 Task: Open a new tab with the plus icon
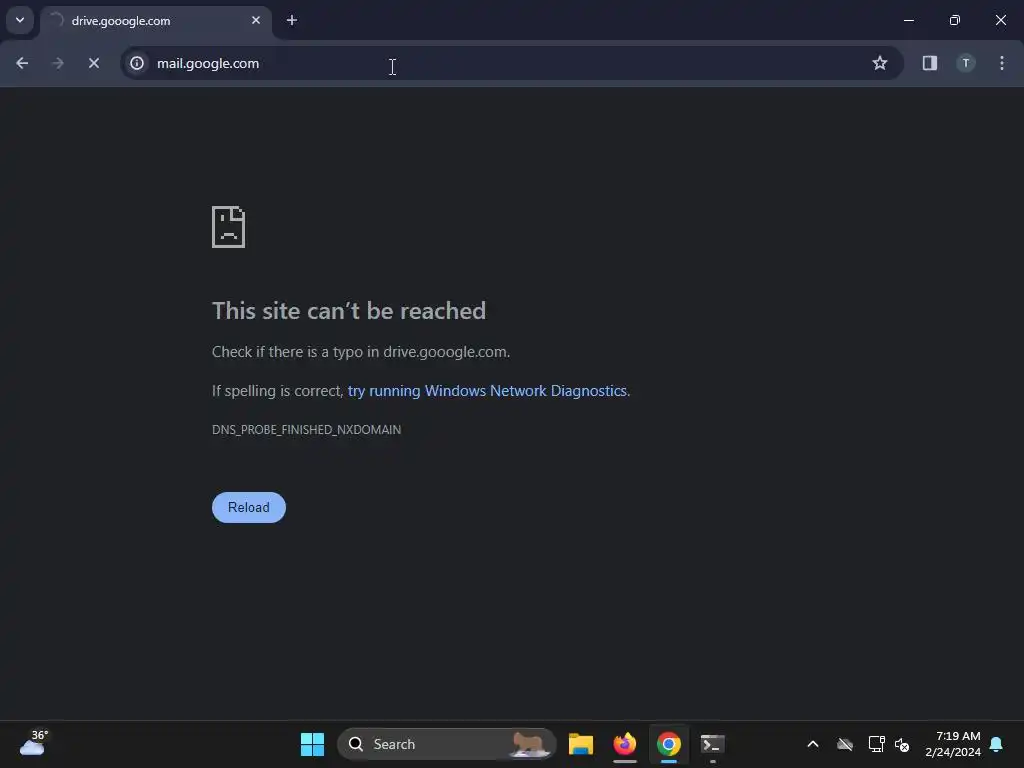pyautogui.click(x=292, y=20)
